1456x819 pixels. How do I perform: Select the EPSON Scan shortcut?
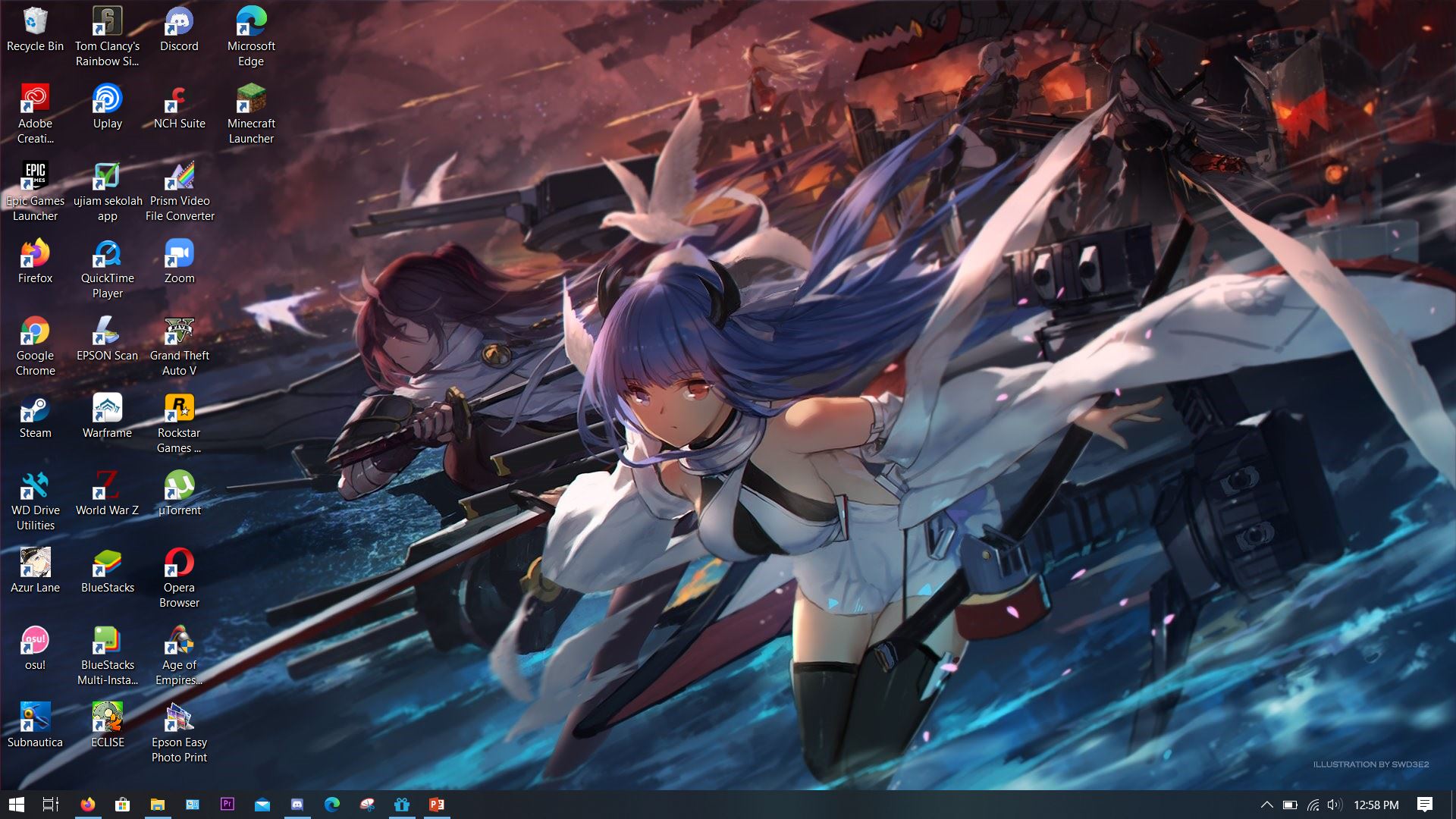(107, 339)
